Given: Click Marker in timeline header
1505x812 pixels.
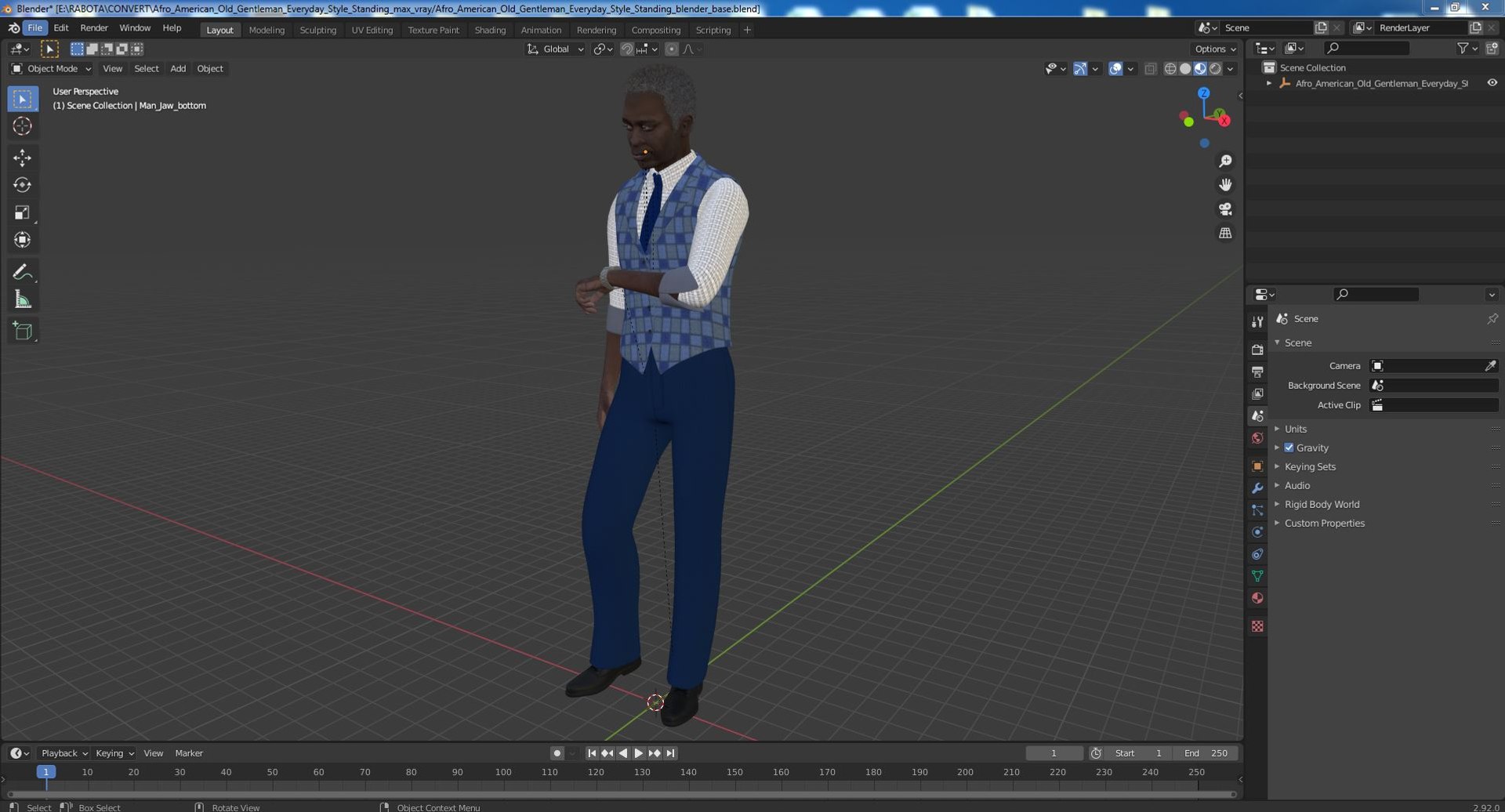Looking at the screenshot, I should 189,753.
